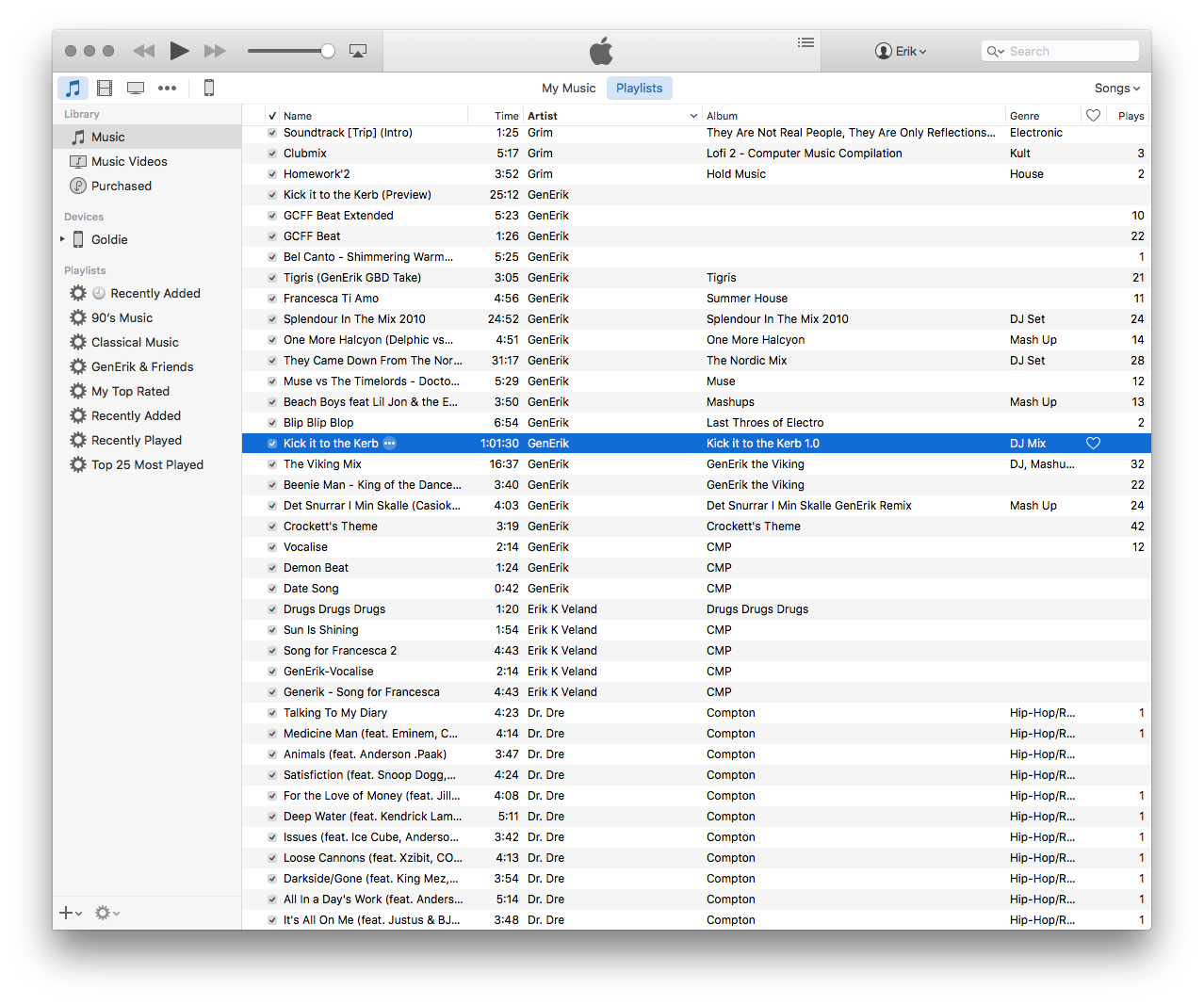Screen dimensions: 1204x1005
Task: Click the Music Videos sidebar icon
Action: coord(78,161)
